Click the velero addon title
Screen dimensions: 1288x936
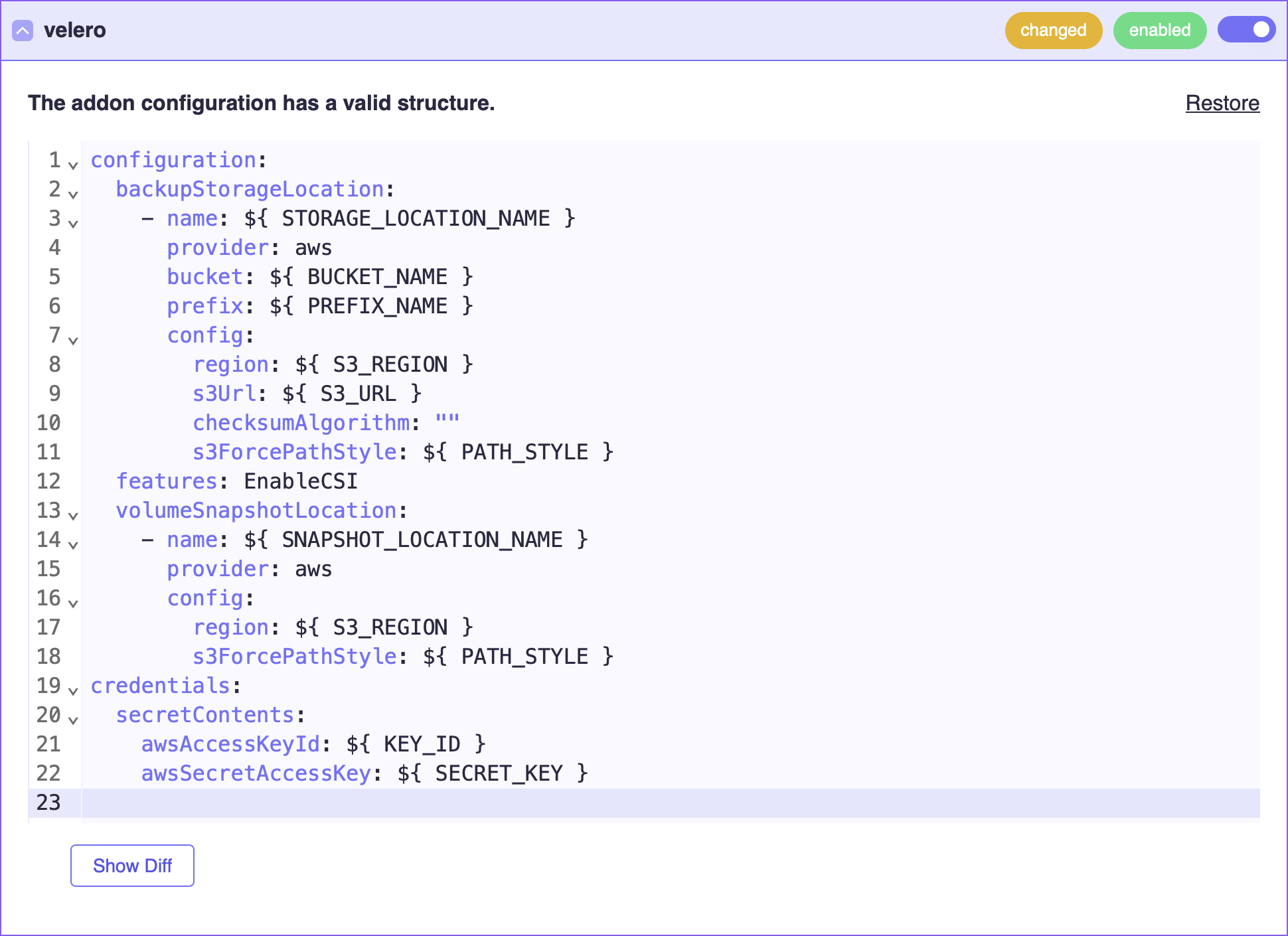pos(74,31)
